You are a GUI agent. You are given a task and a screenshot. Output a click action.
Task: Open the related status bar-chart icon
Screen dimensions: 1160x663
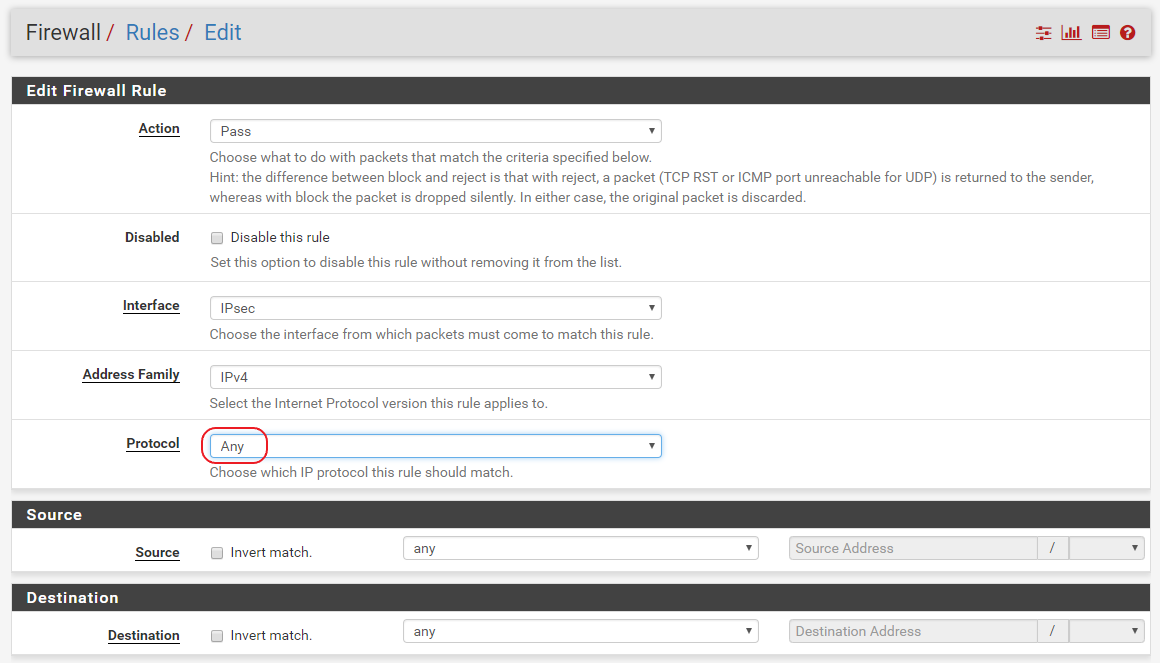[x=1071, y=33]
